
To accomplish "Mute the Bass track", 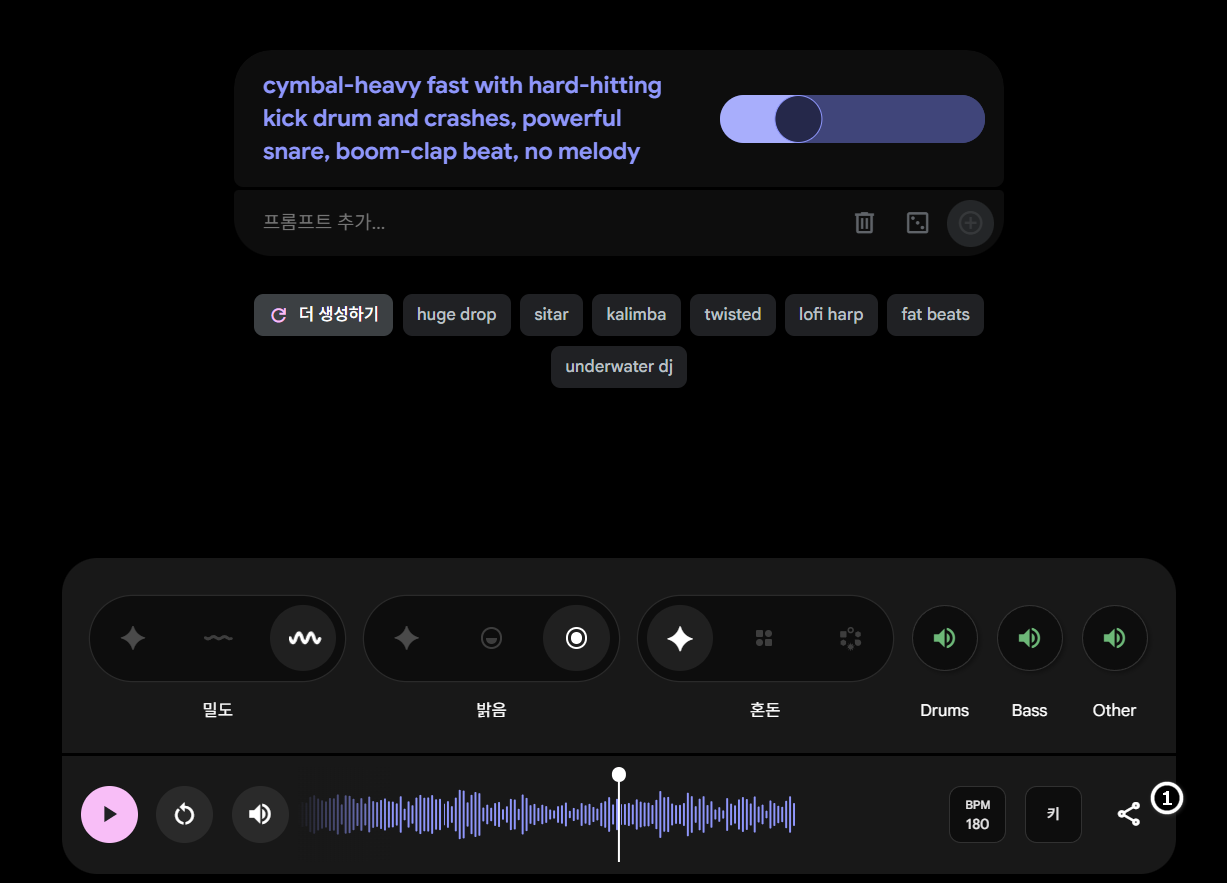I will (x=1029, y=638).
